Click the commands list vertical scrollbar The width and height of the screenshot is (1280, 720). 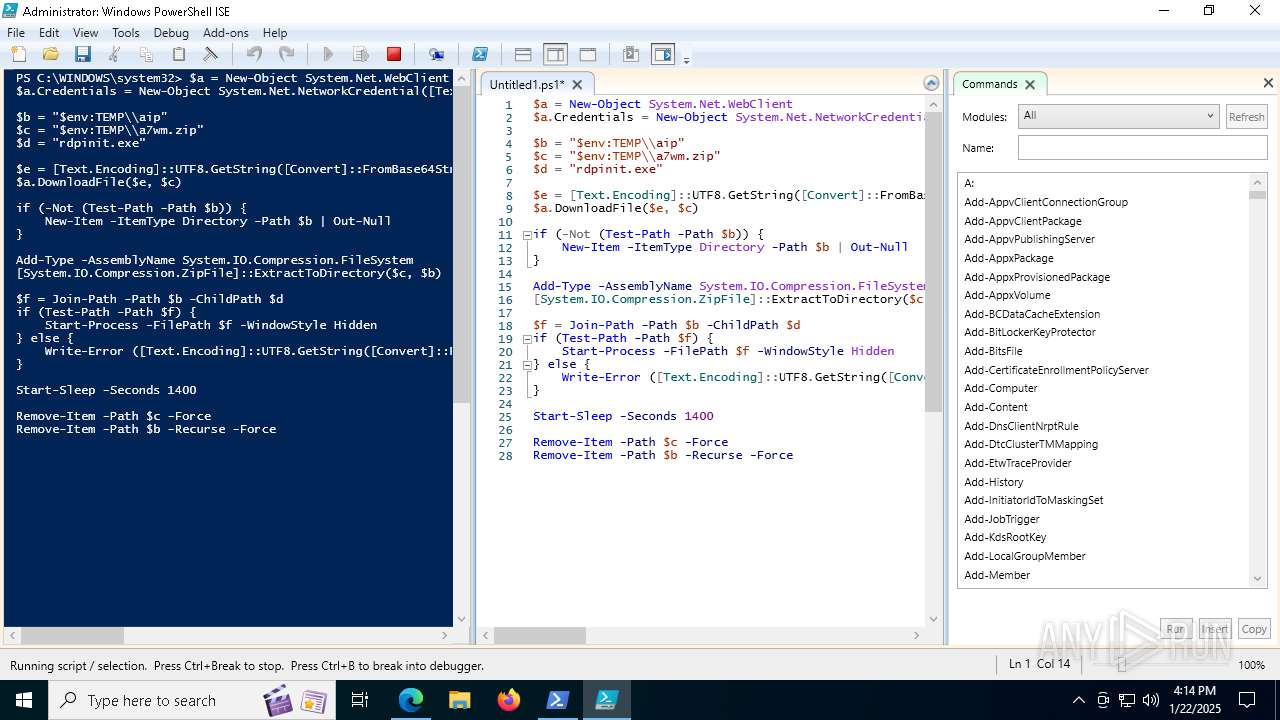[x=1258, y=380]
